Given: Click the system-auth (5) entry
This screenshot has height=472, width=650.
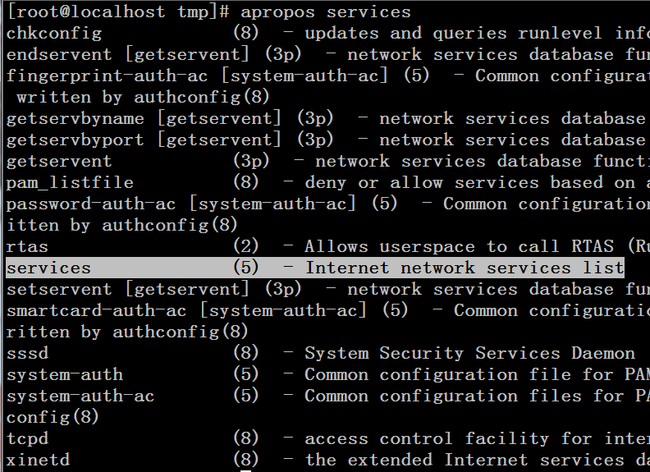Looking at the screenshot, I should pos(328,375).
